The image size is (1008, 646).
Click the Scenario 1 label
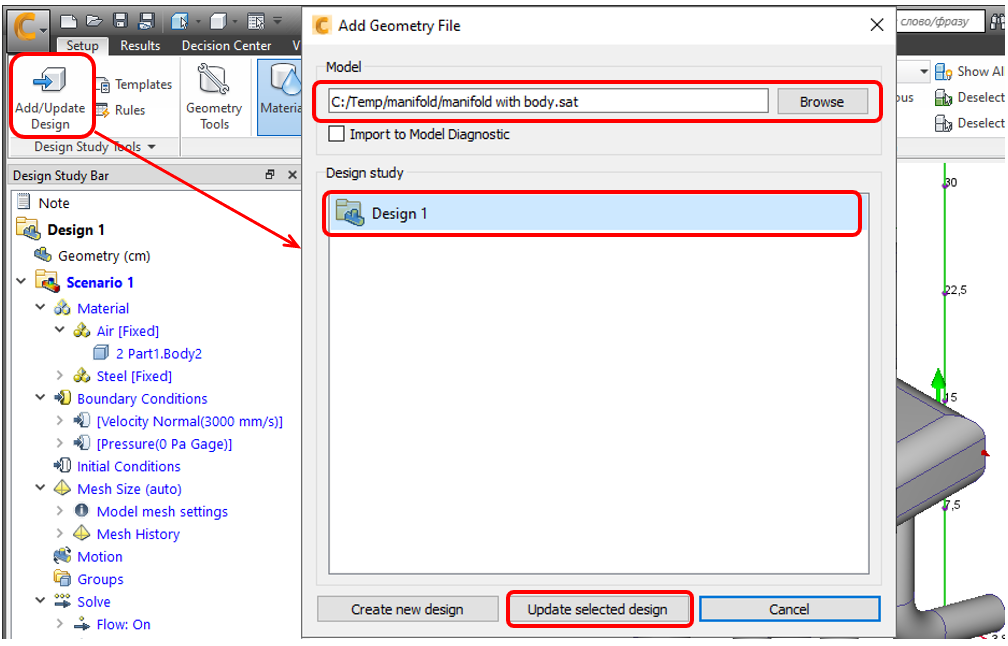[x=100, y=283]
